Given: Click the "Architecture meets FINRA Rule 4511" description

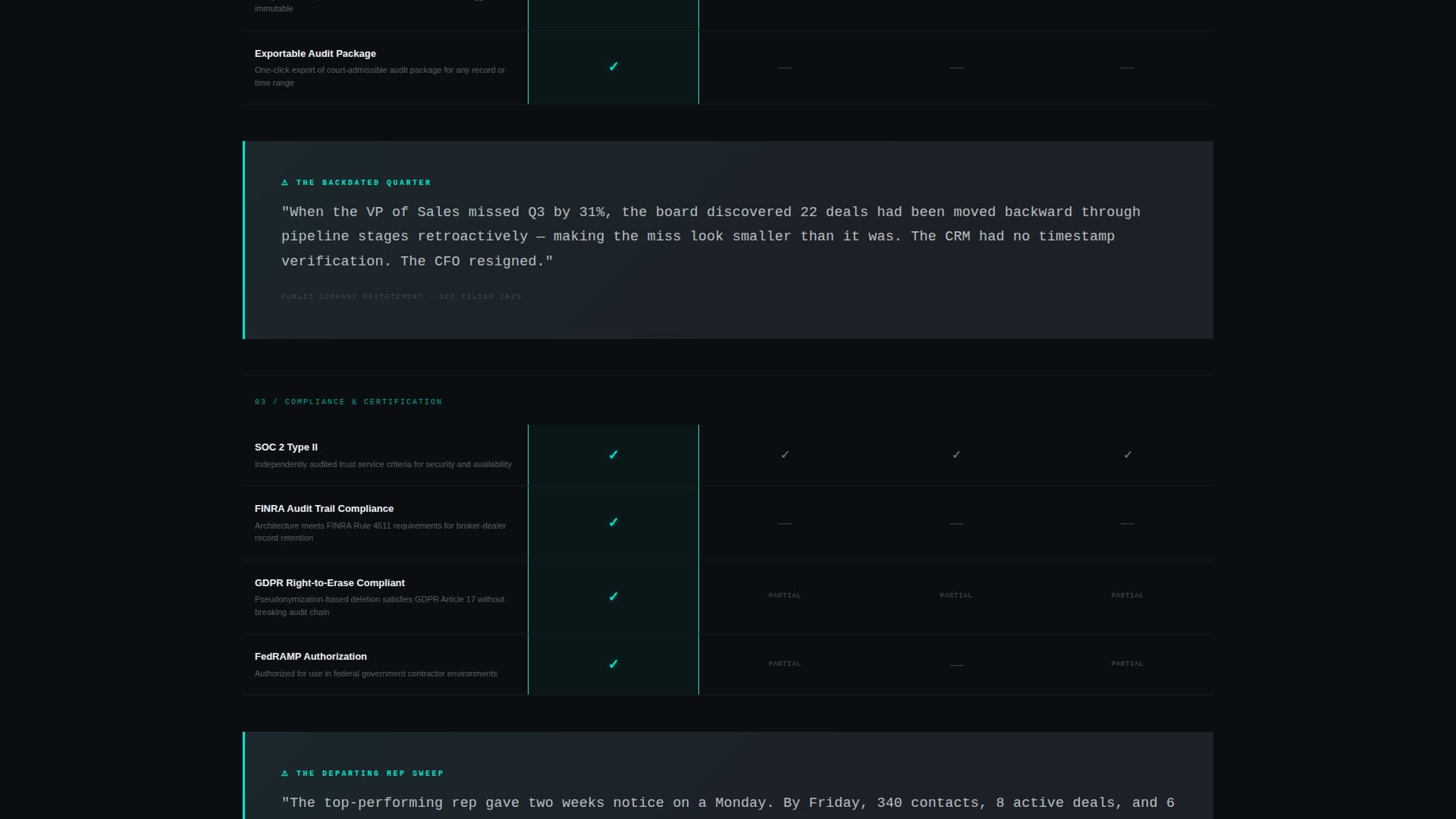Looking at the screenshot, I should tap(380, 532).
